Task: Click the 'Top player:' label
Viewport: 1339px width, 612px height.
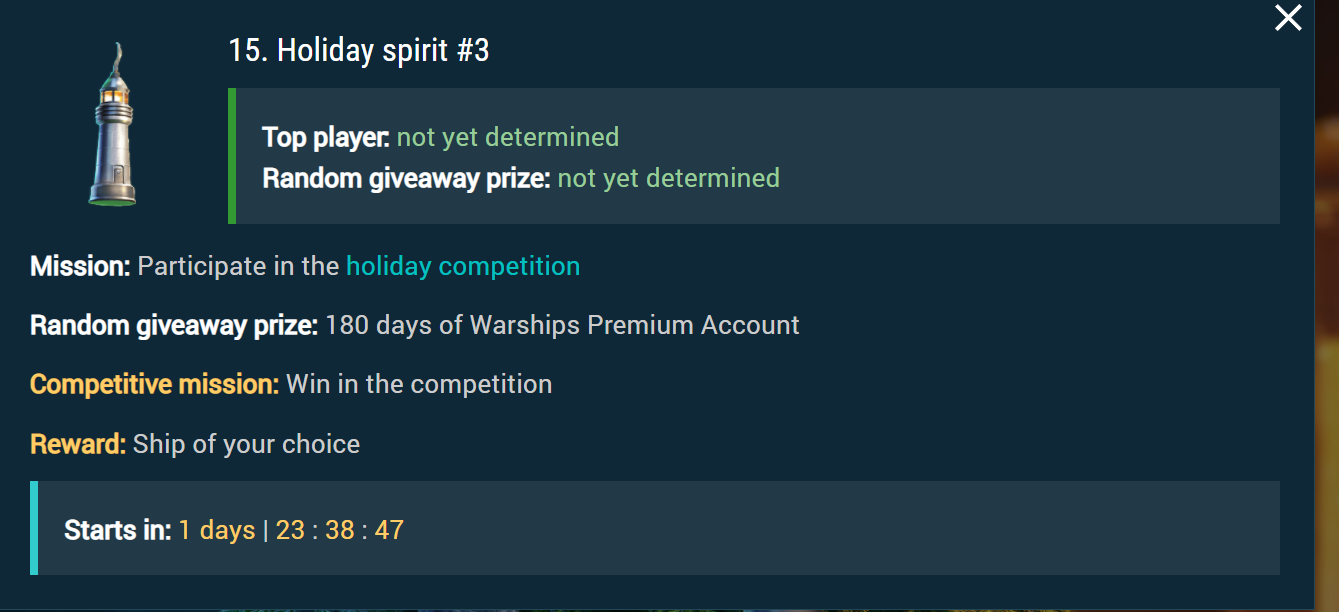Action: click(x=325, y=137)
